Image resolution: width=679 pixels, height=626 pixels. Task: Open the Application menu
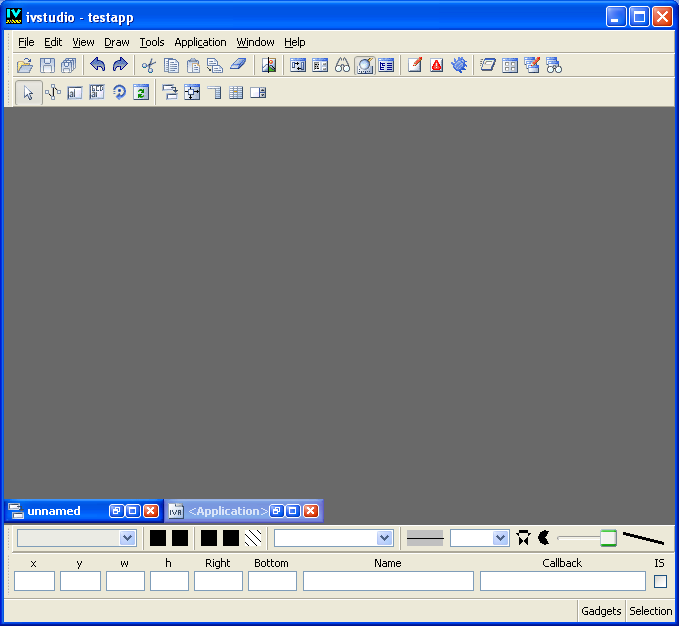200,42
